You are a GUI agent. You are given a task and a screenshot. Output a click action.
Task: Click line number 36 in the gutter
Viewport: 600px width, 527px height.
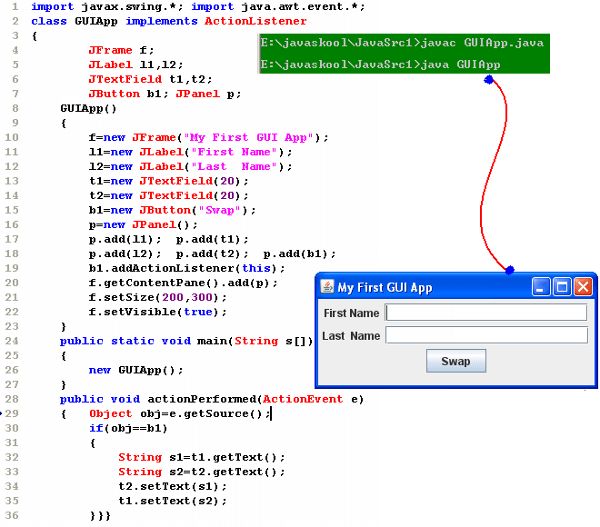point(11,515)
